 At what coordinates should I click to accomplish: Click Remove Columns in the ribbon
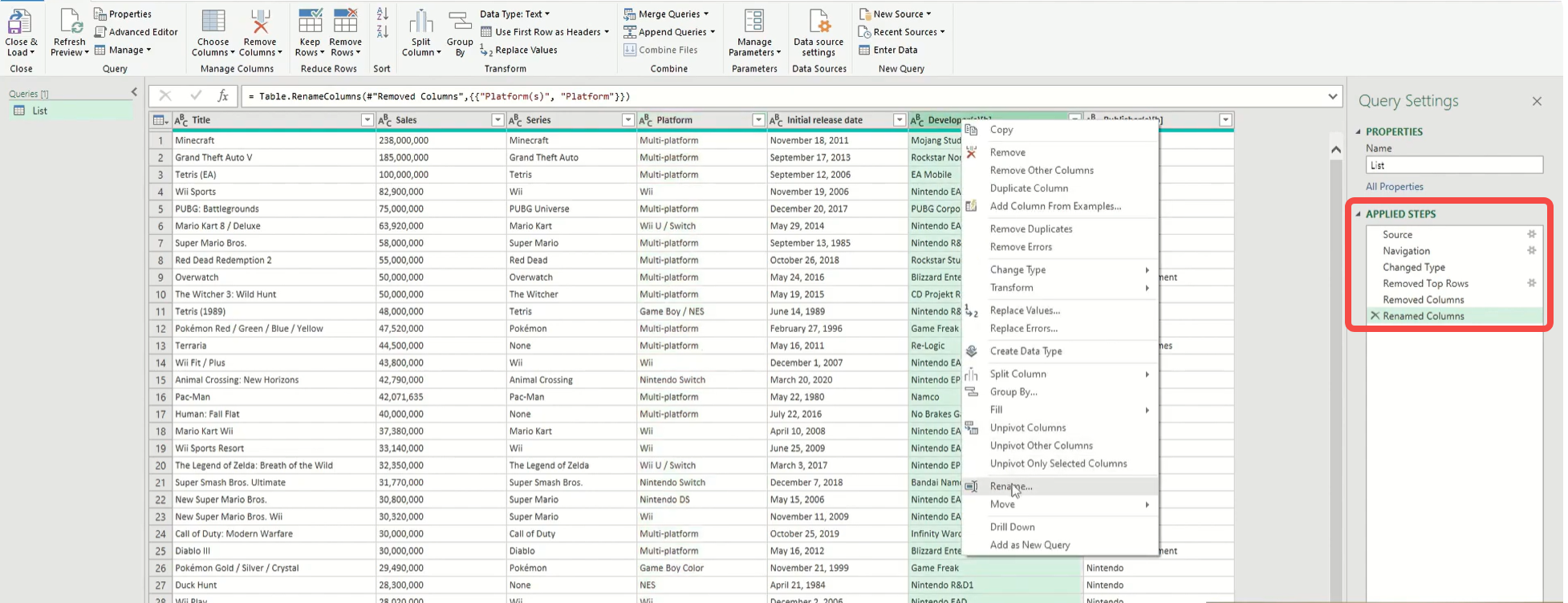tap(260, 32)
